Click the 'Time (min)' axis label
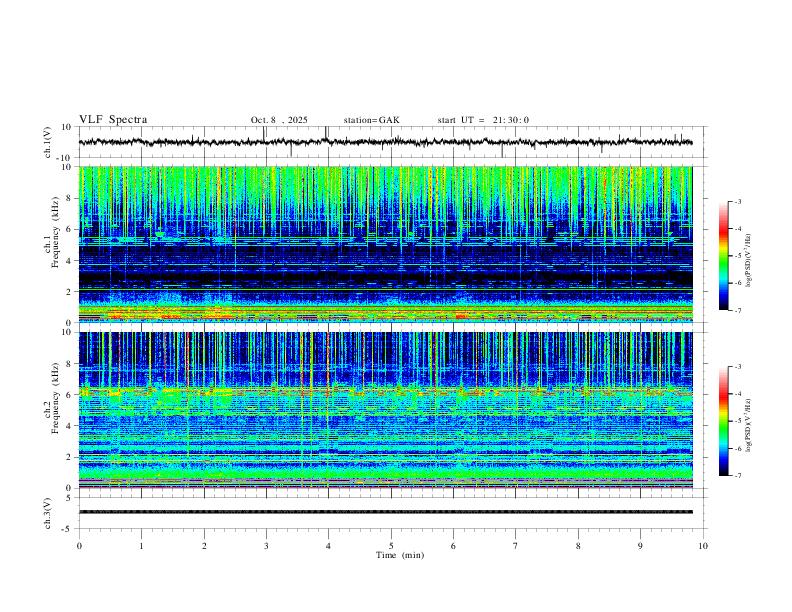The height and width of the screenshot is (612, 792). coord(400,555)
